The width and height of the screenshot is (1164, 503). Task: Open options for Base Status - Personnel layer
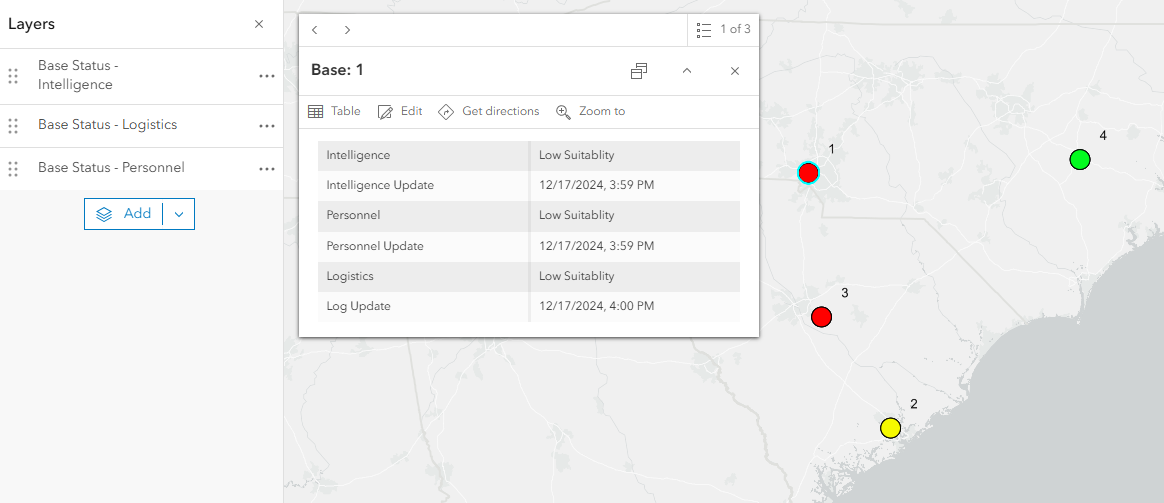[x=267, y=169]
